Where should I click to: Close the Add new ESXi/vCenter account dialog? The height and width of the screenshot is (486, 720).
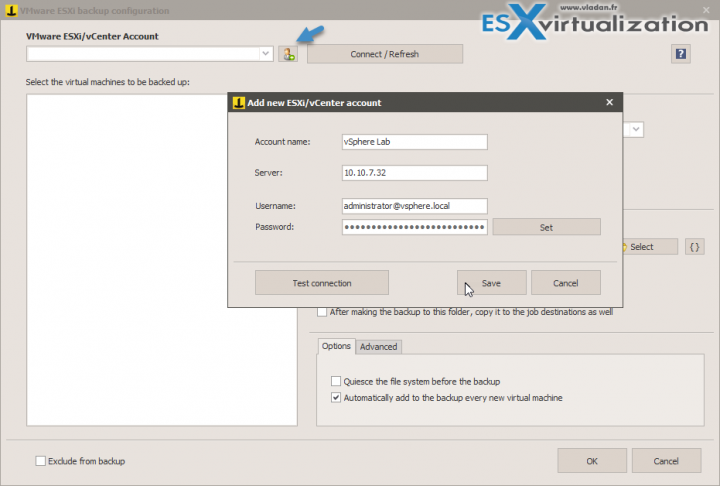coord(609,102)
